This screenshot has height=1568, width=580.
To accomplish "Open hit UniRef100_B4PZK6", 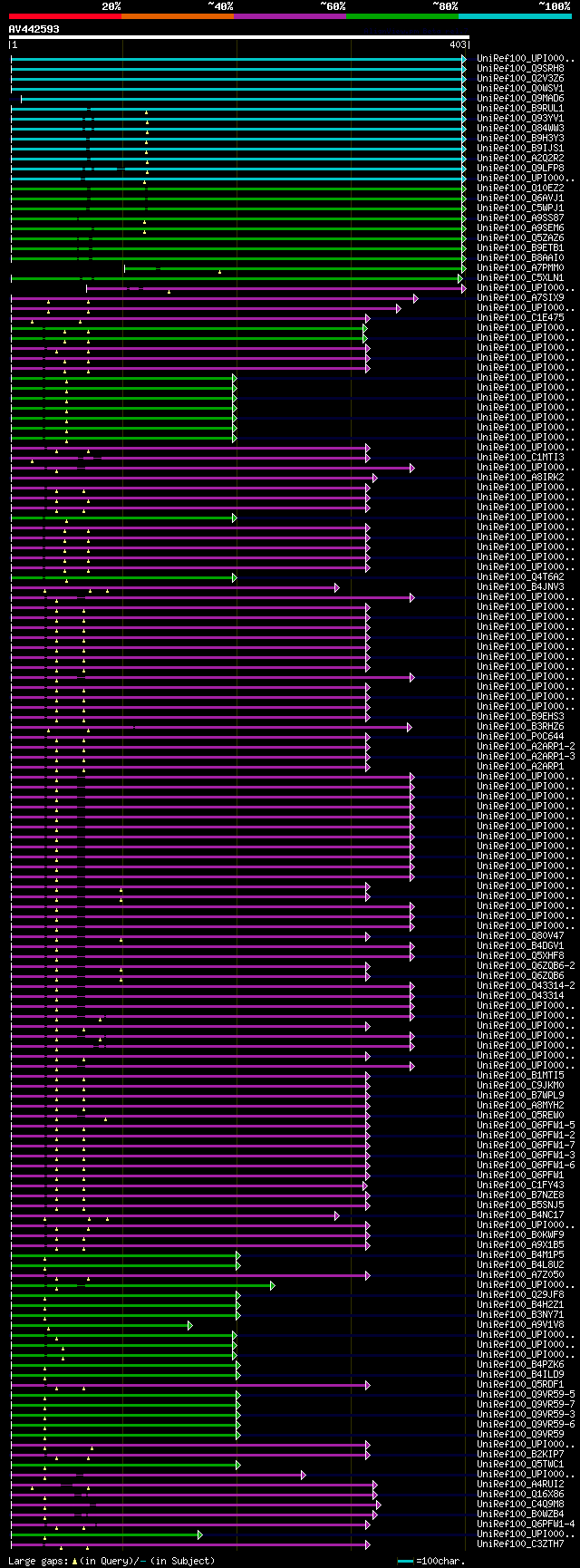I will click(x=520, y=1364).
